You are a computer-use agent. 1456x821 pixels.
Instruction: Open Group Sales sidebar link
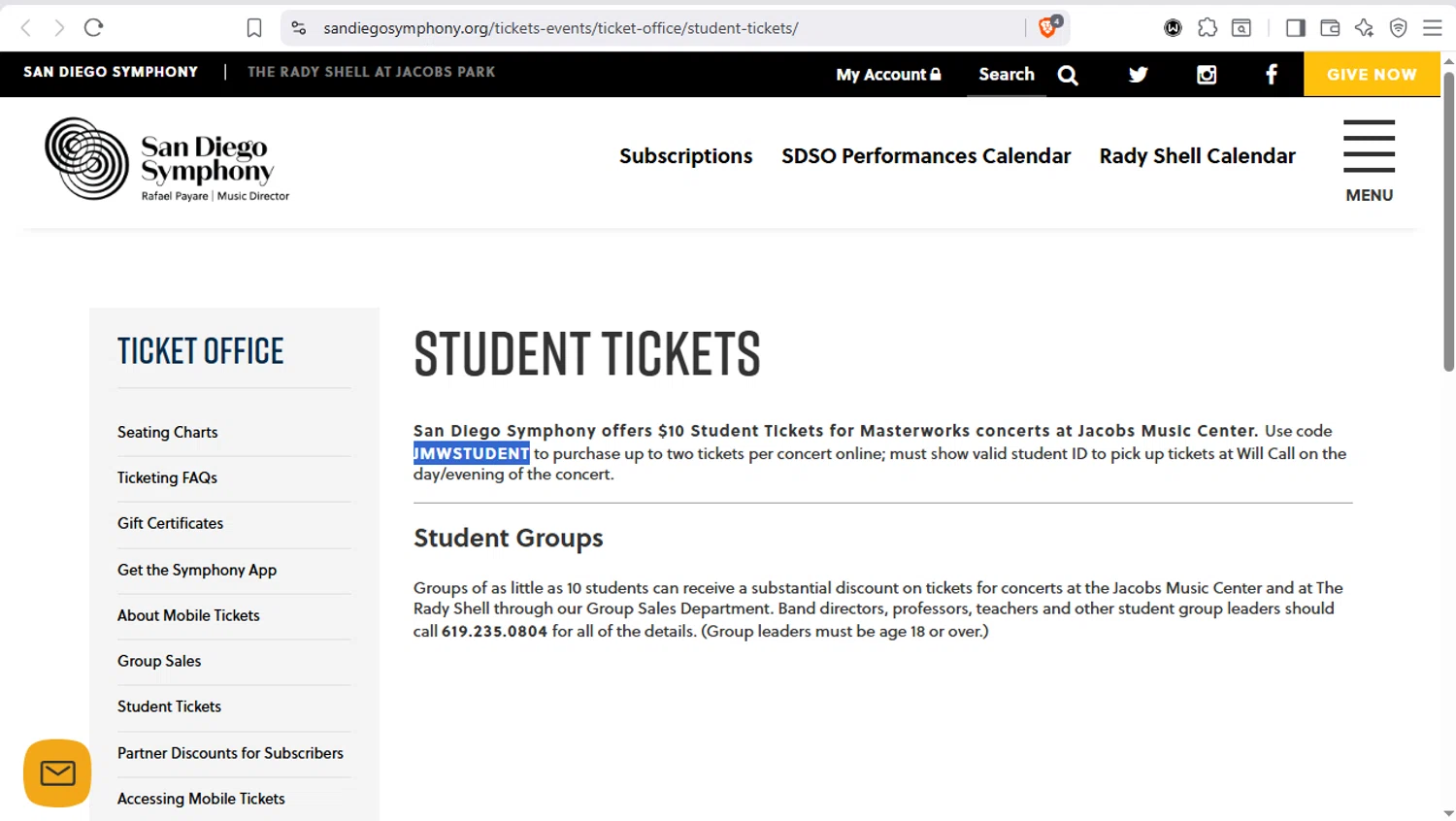[x=159, y=661]
